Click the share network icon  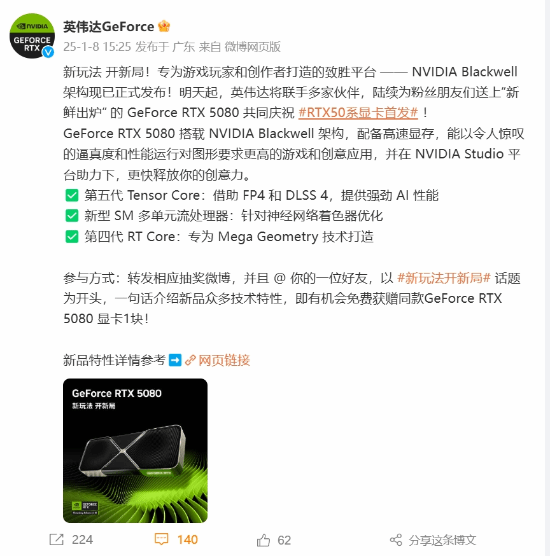coord(396,540)
